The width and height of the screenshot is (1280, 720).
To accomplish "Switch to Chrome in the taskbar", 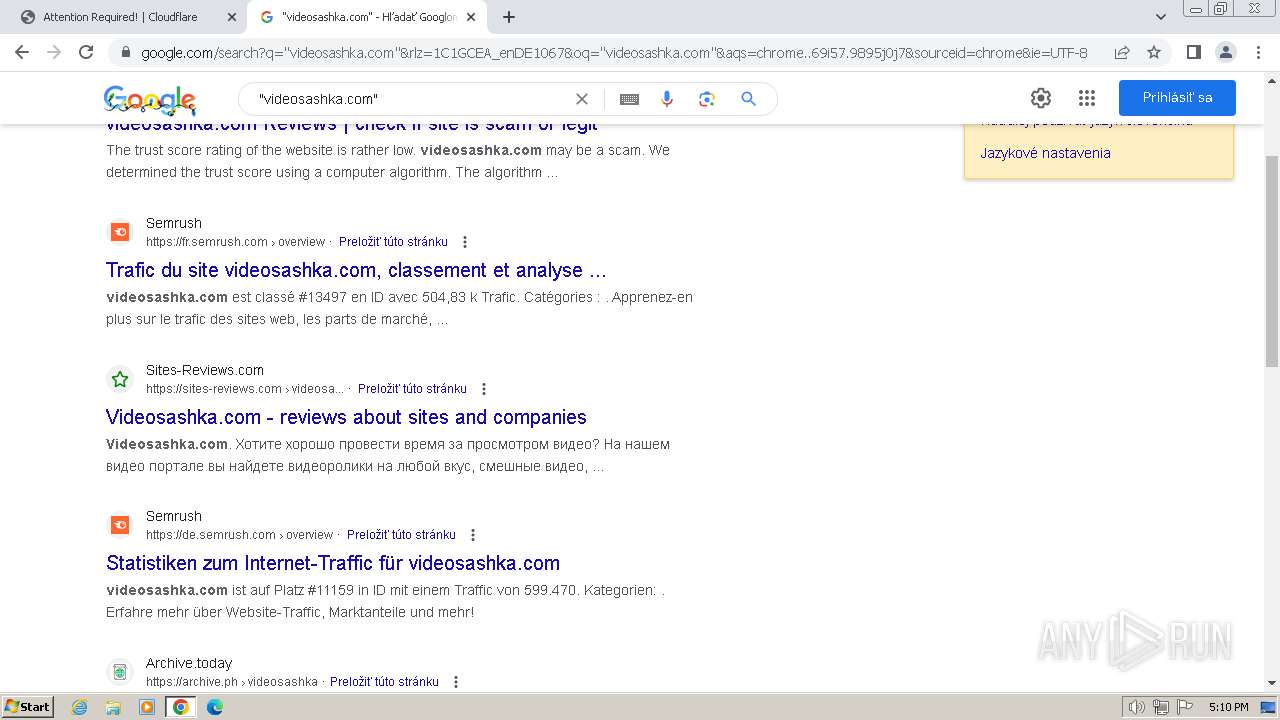I will [181, 707].
